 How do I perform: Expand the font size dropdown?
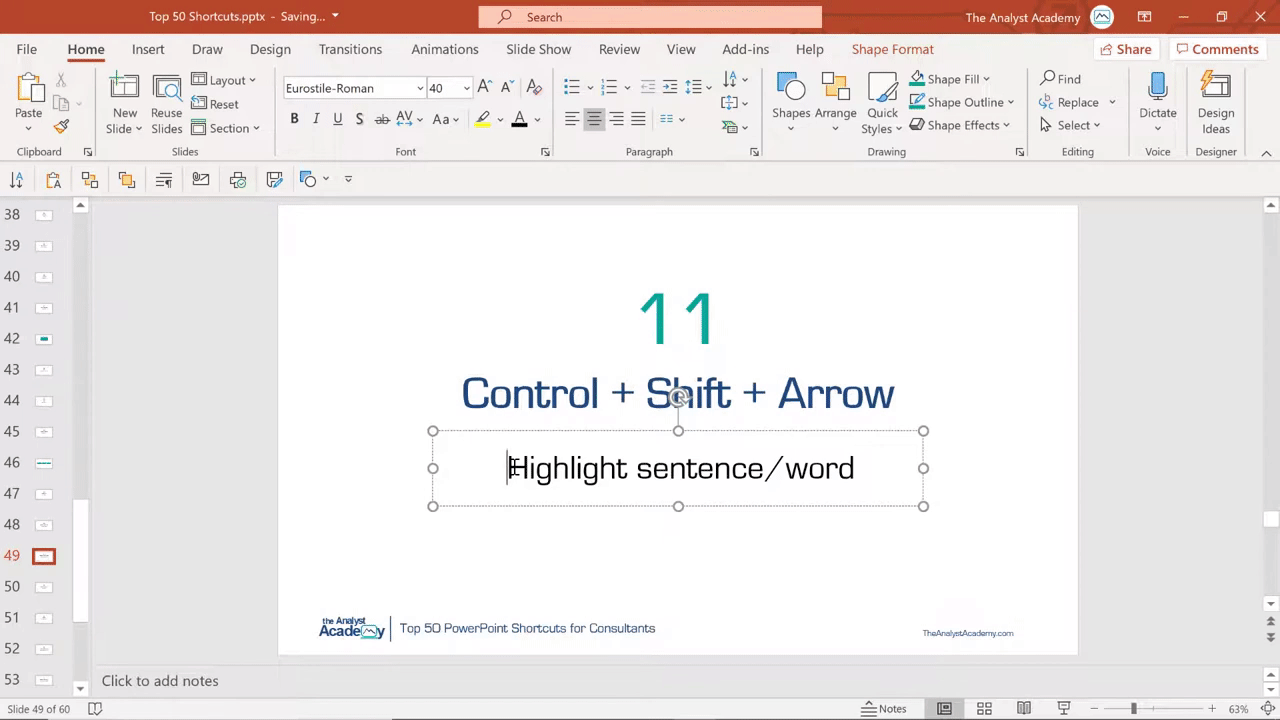coord(466,88)
